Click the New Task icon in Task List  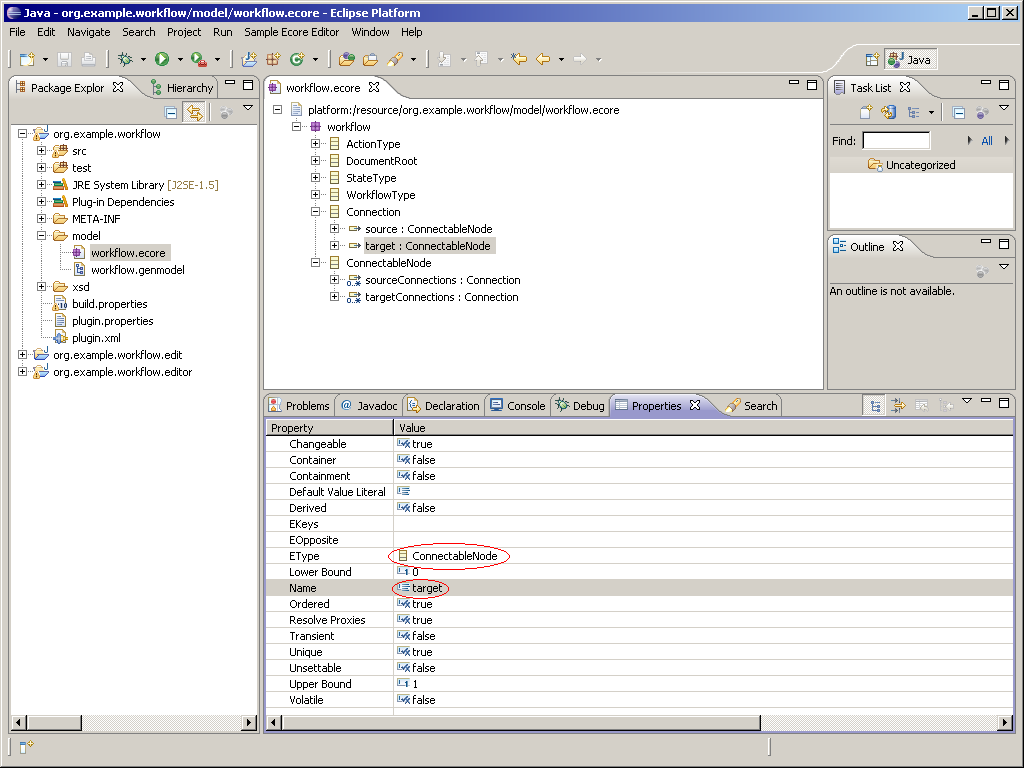866,113
